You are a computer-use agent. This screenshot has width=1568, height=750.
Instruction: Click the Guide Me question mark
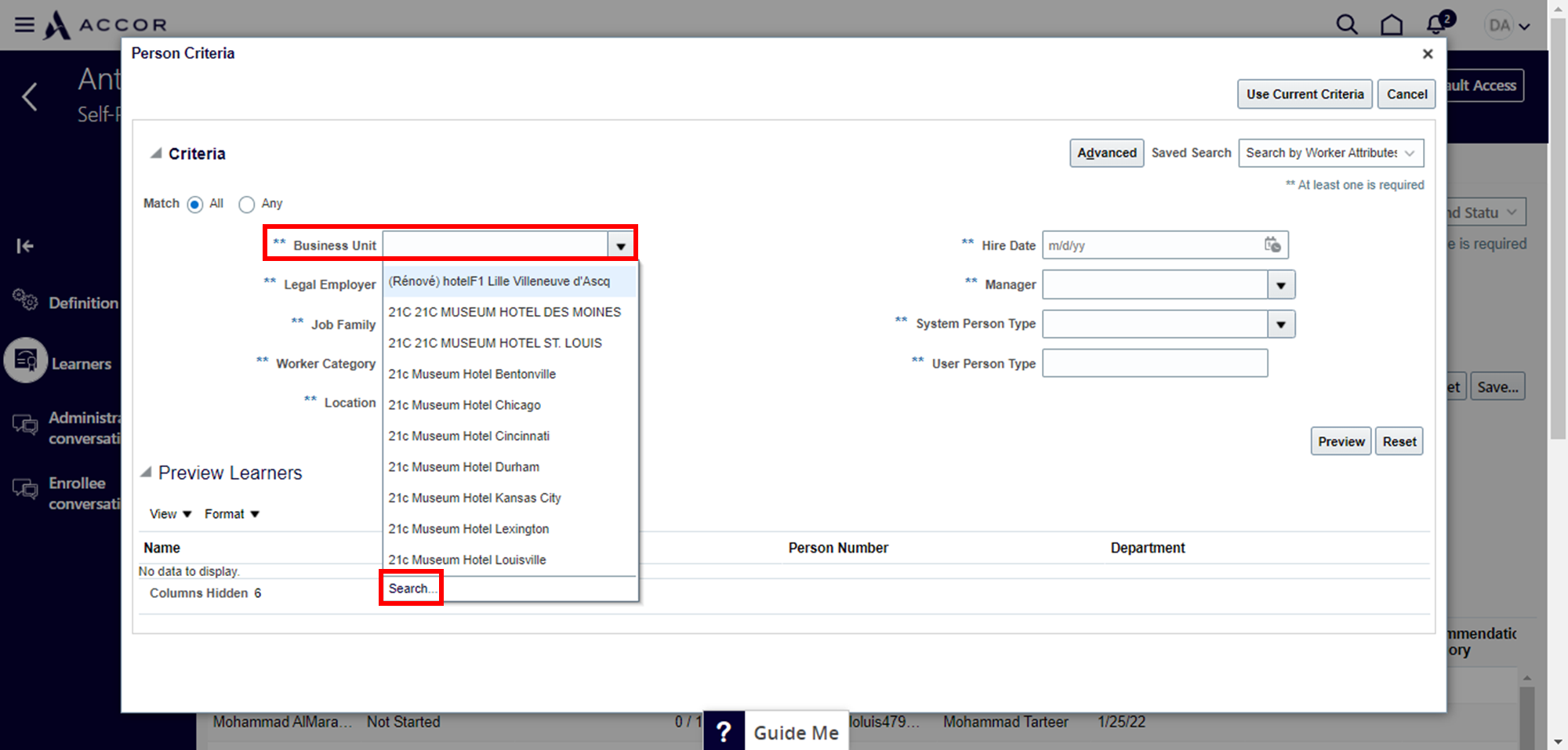point(724,731)
